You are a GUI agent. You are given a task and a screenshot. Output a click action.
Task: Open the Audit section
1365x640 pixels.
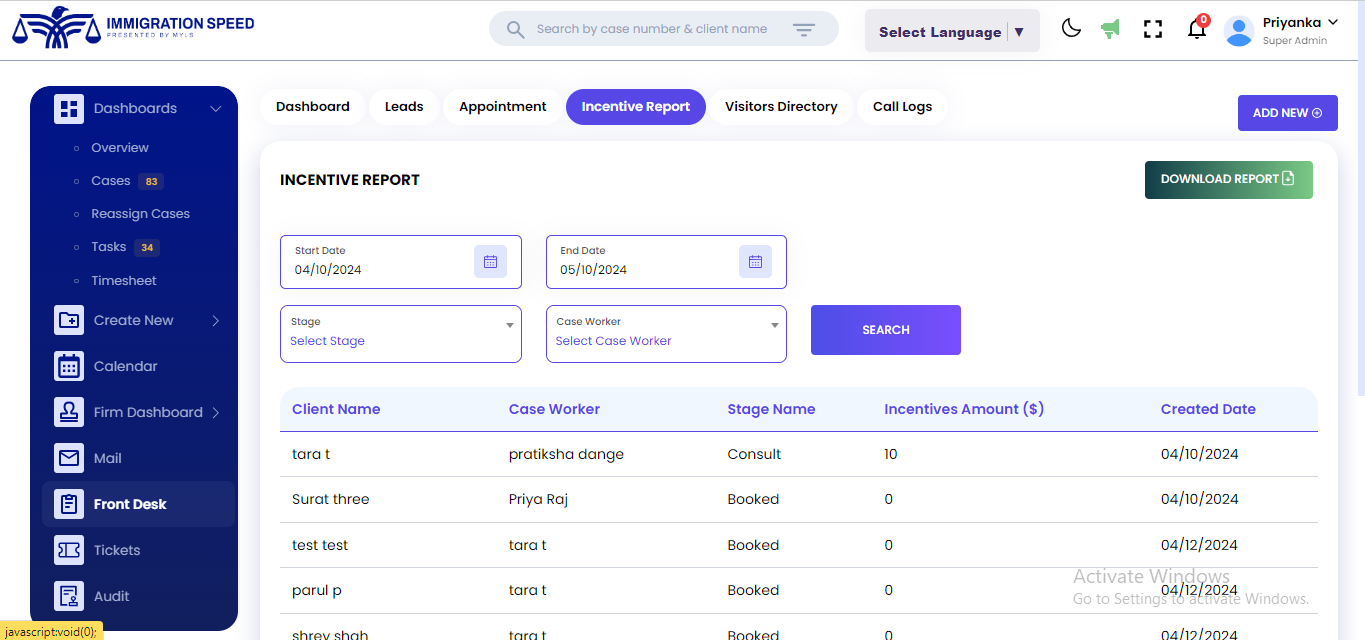point(110,596)
